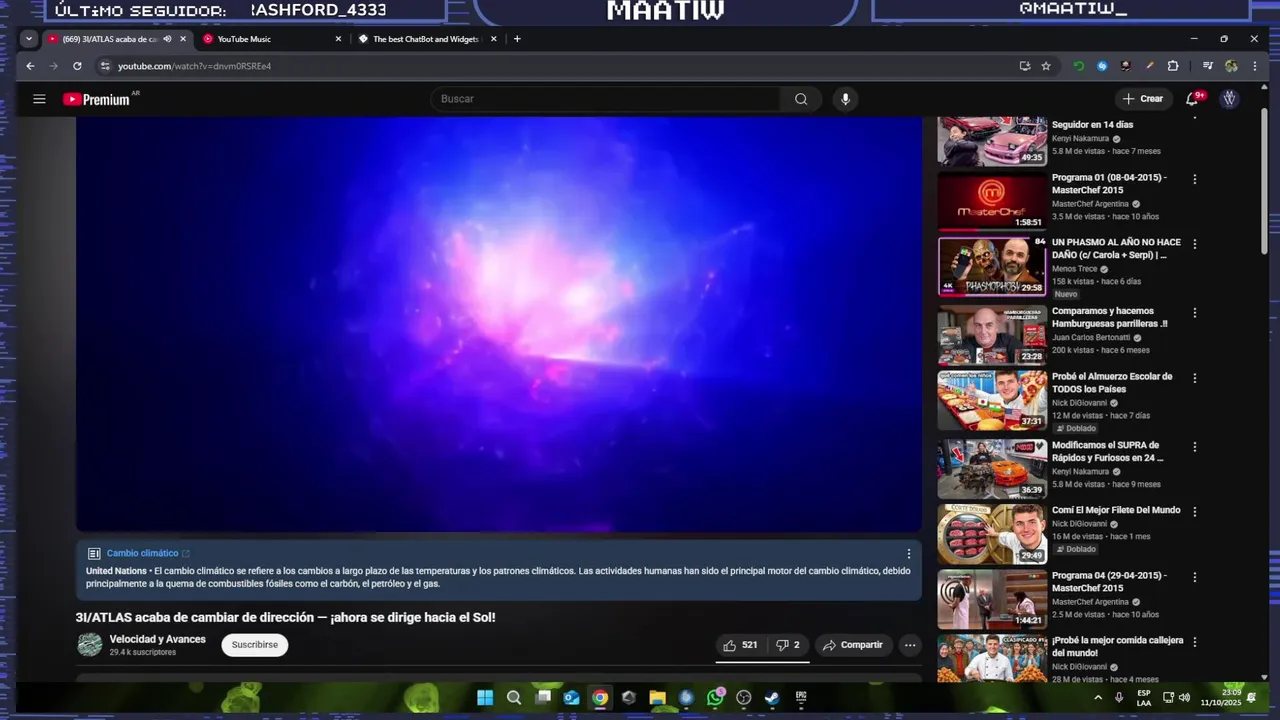The image size is (1280, 720).
Task: Open Programa 04 MasterChef thumbnail
Action: [x=992, y=599]
